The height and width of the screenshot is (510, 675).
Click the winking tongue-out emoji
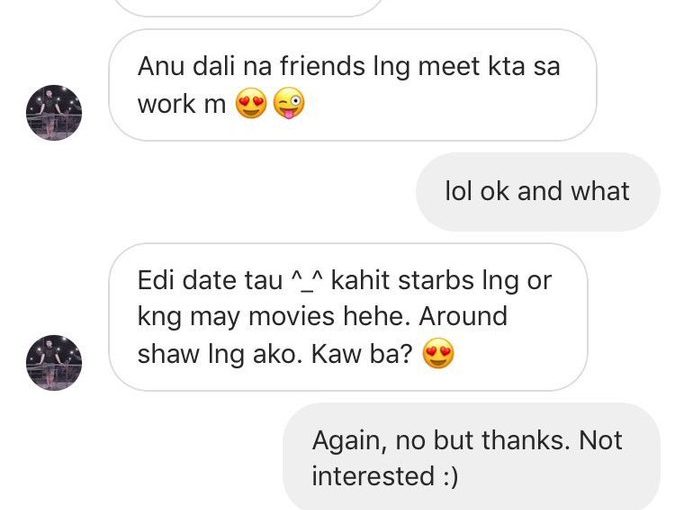(x=289, y=103)
